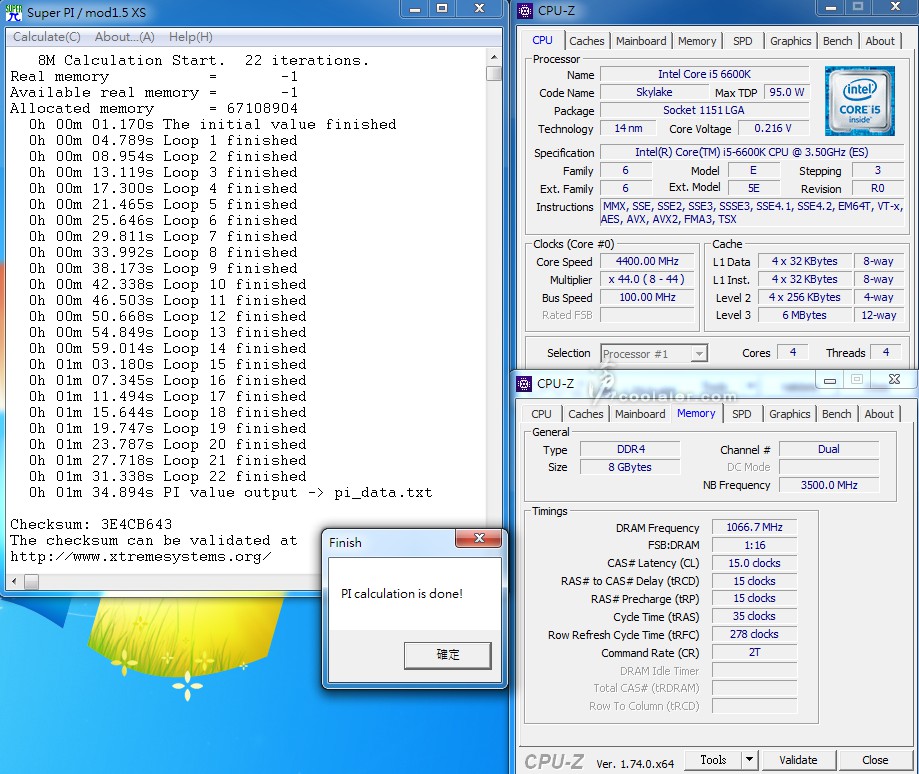The height and width of the screenshot is (774, 919).
Task: Switch to Caches tab in upper CPU-Z window
Action: pyautogui.click(x=587, y=41)
